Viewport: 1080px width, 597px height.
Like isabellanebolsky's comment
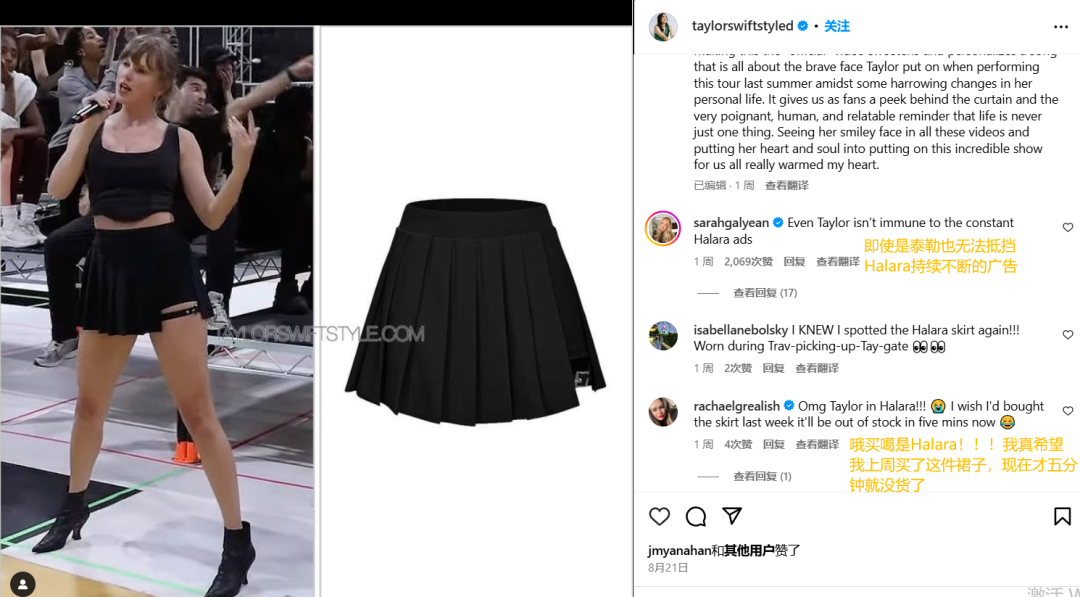[1068, 335]
